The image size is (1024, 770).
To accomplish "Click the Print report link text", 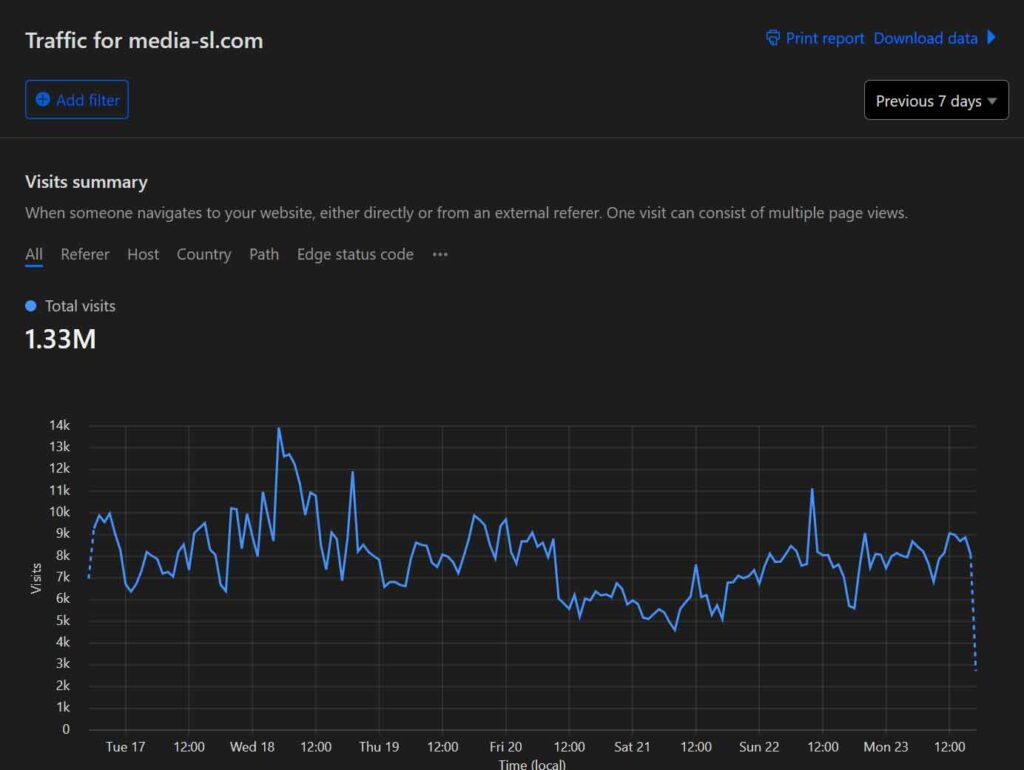I will point(825,38).
